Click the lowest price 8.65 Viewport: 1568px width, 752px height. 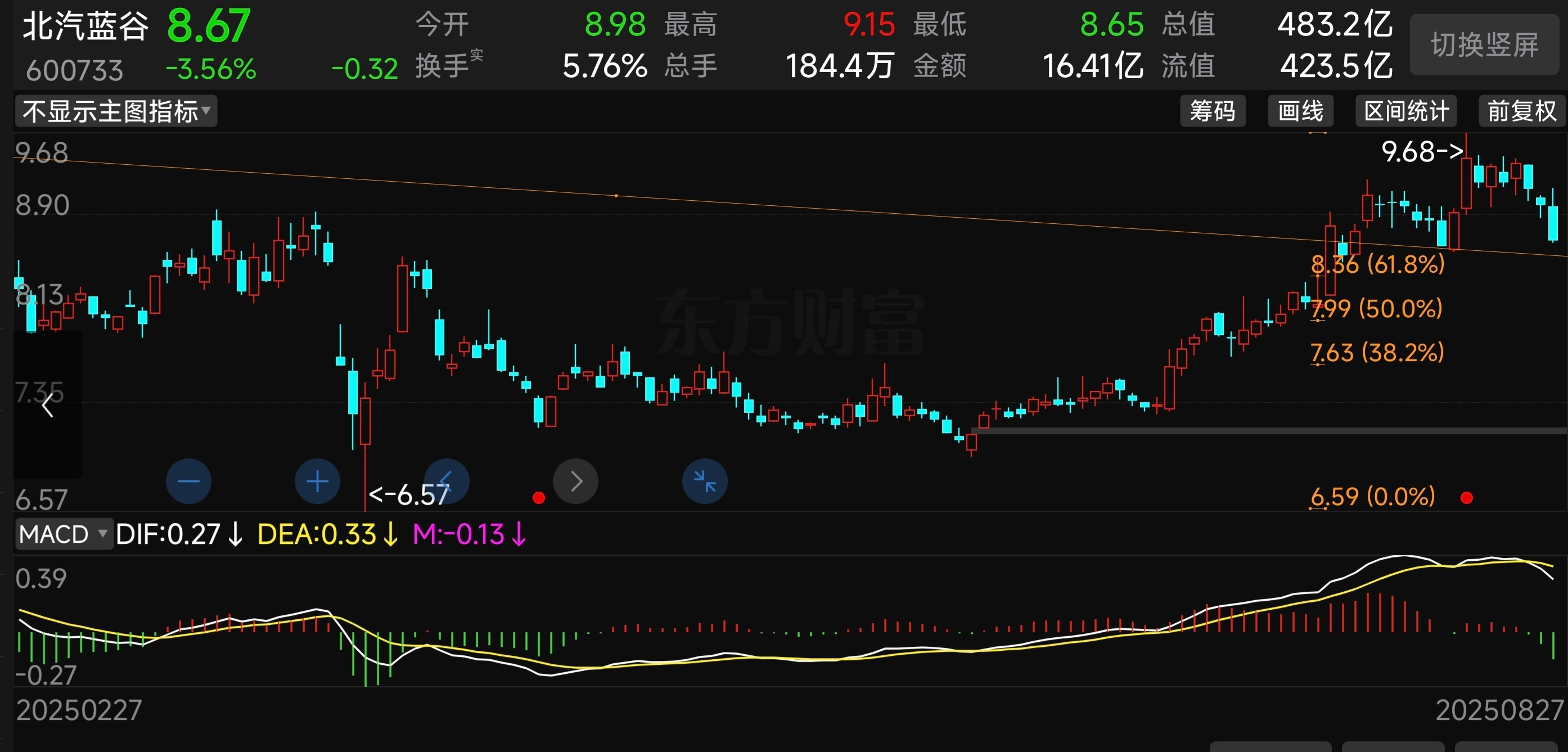(1112, 25)
